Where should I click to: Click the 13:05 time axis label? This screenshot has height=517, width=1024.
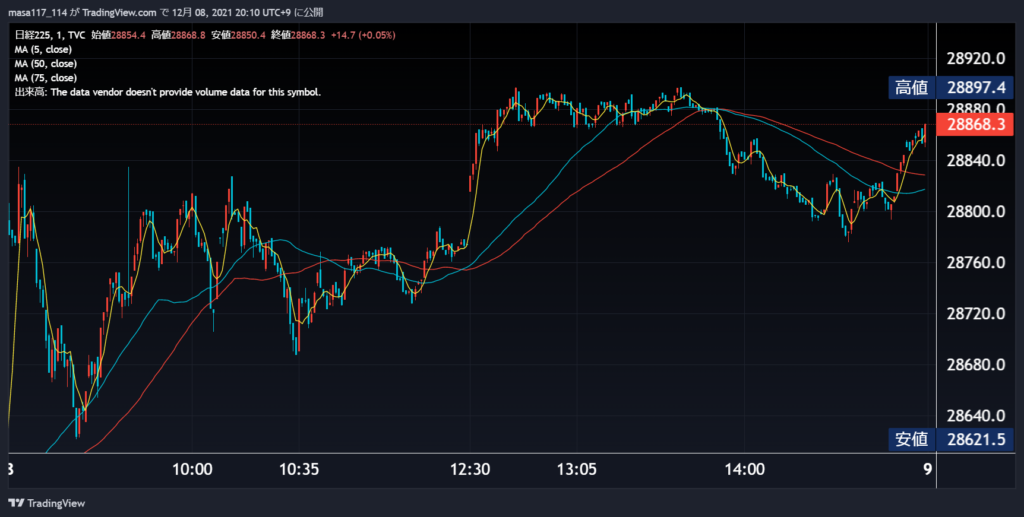click(x=577, y=469)
